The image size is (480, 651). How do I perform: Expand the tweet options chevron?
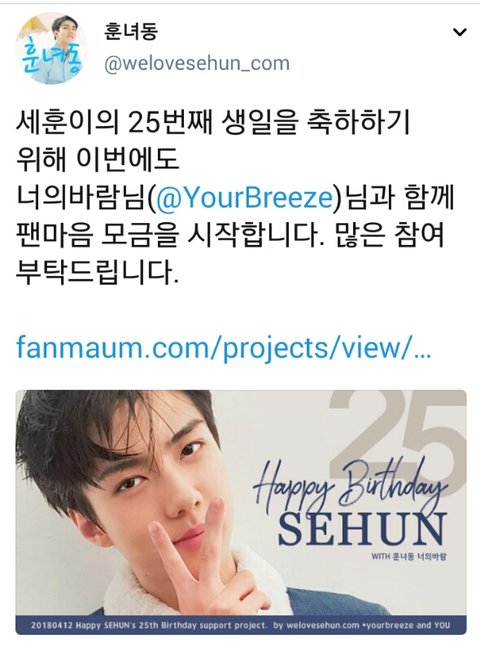click(460, 32)
